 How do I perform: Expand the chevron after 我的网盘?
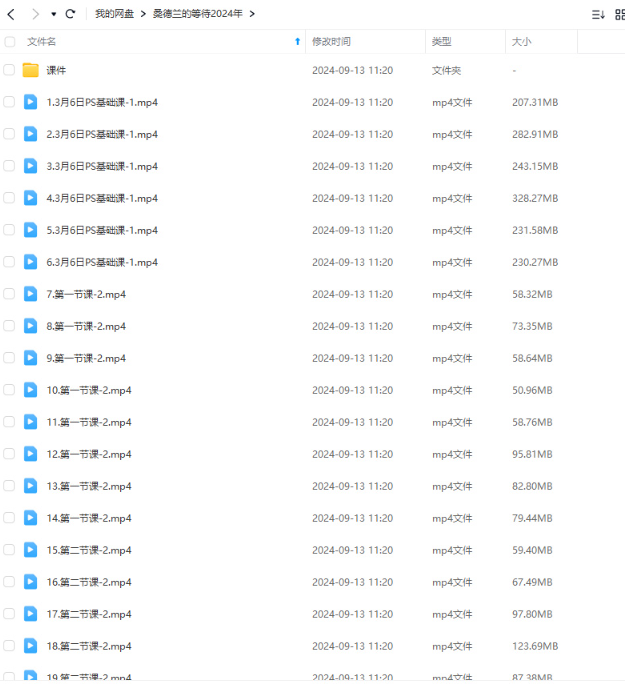pos(143,14)
